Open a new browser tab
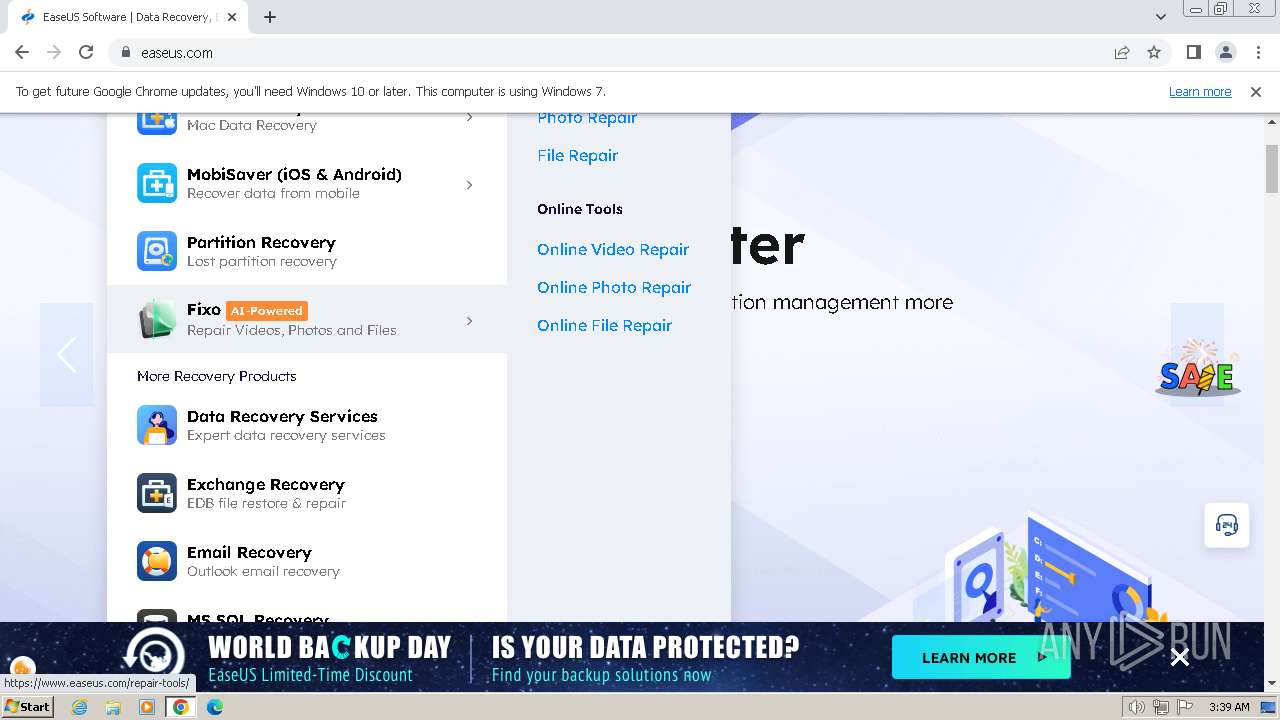The width and height of the screenshot is (1280, 720). pos(270,17)
